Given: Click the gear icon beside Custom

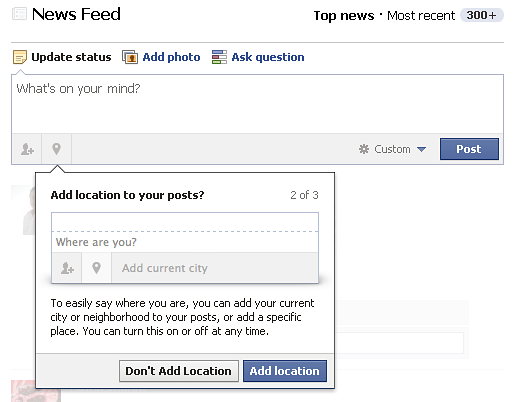Looking at the screenshot, I should tap(364, 149).
